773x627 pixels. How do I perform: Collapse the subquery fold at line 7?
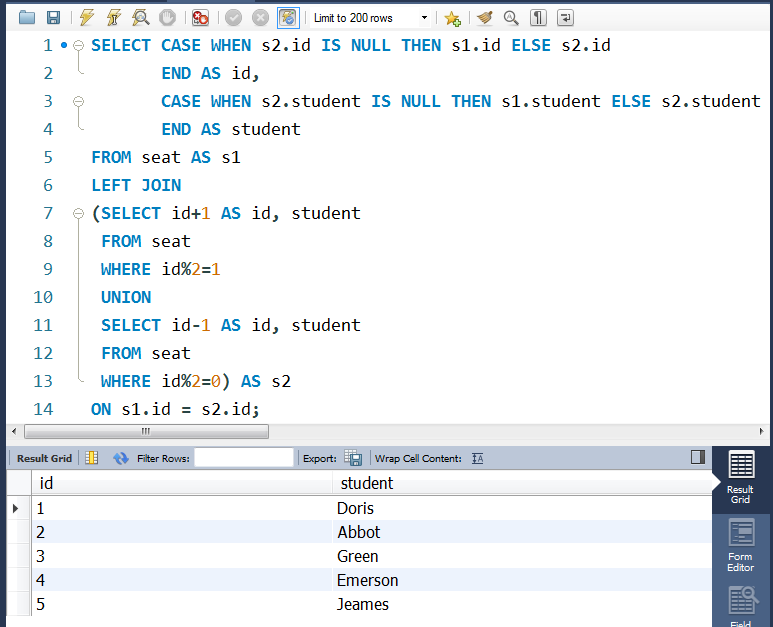[78, 213]
